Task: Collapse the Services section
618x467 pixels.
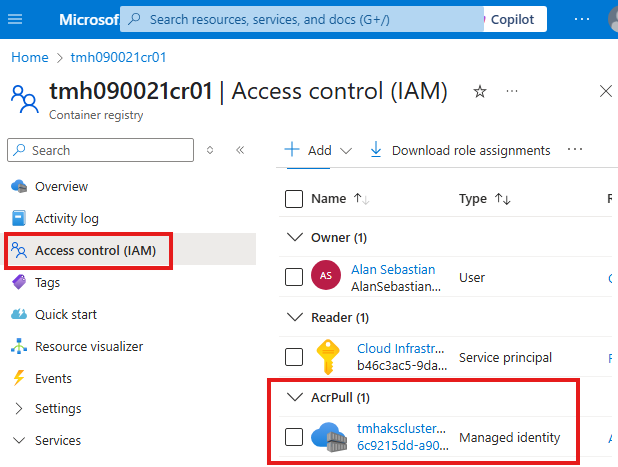Action: [19, 440]
